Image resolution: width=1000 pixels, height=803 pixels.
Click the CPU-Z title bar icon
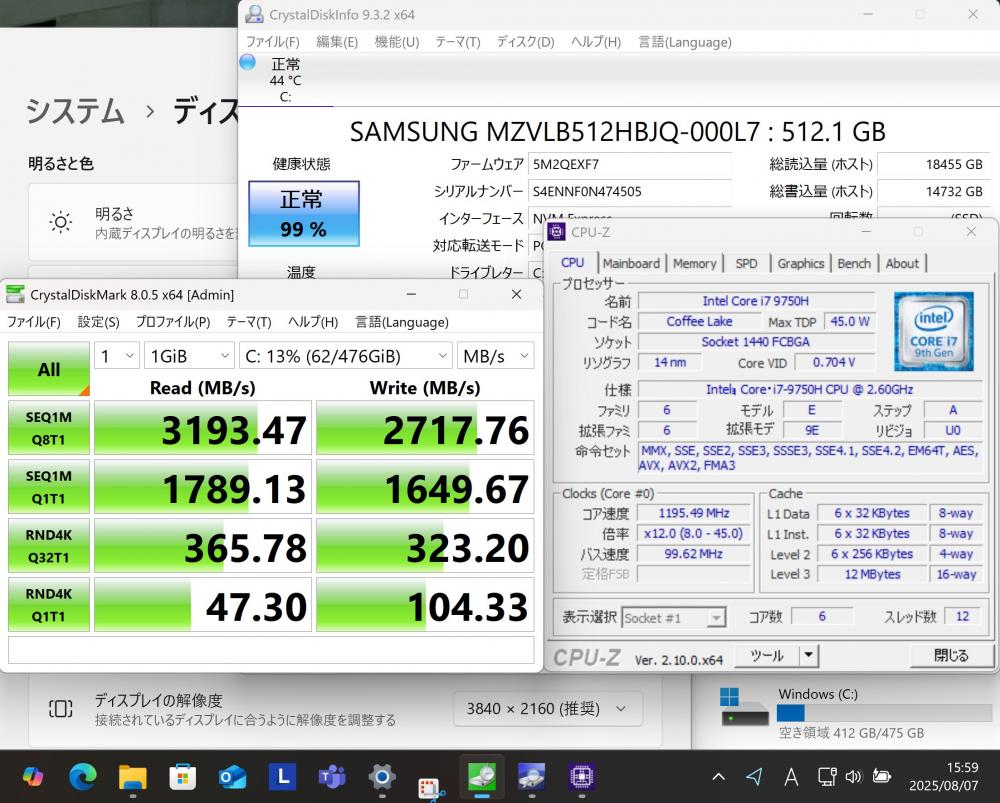click(556, 232)
